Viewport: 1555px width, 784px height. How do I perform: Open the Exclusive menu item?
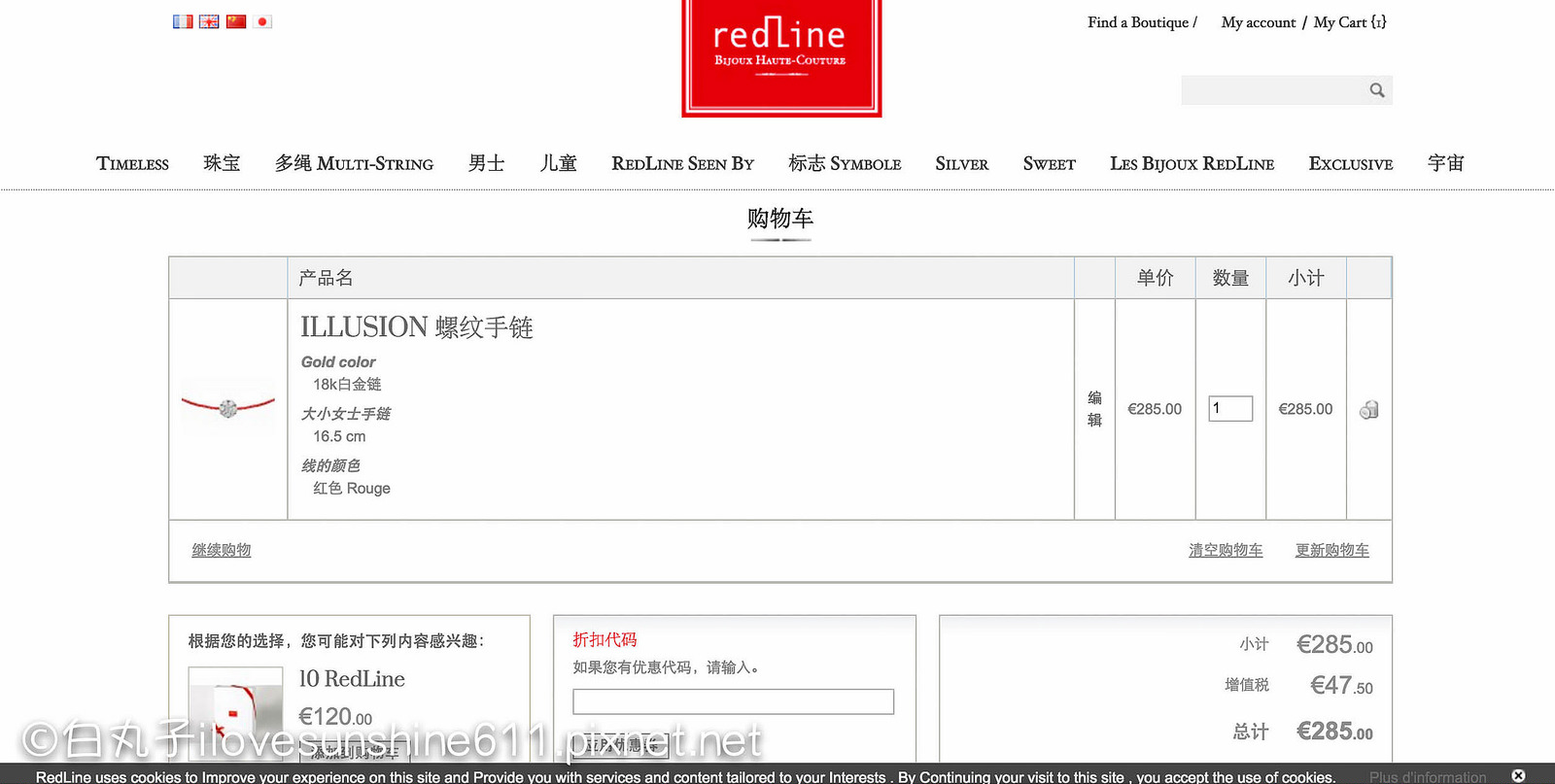tap(1350, 164)
